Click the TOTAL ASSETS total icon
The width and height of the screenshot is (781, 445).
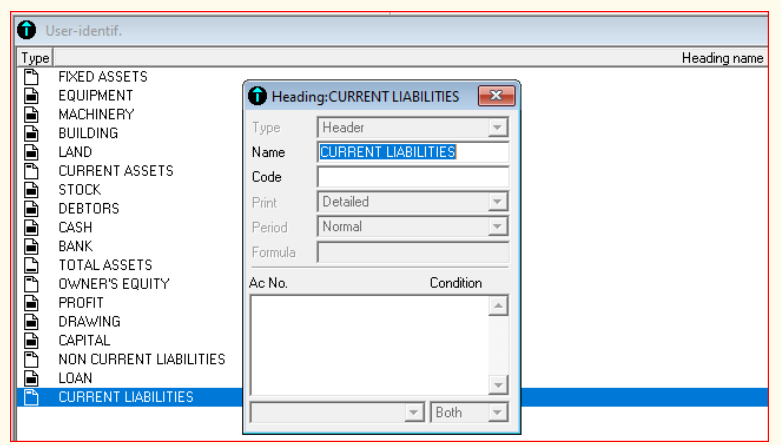(x=31, y=265)
